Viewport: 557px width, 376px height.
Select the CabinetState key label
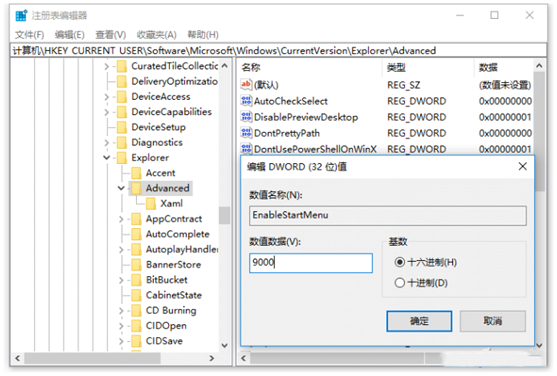174,295
